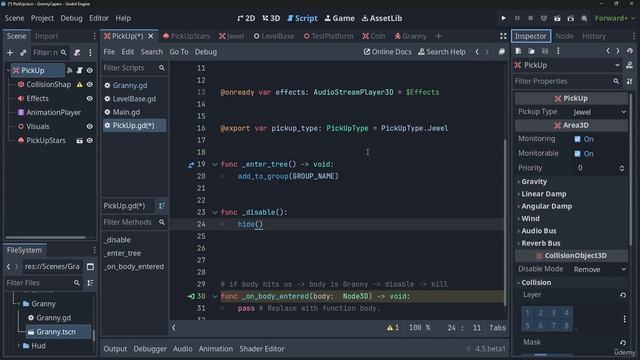Viewport: 640px width, 360px height.
Task: Run the current scene with clapper icon
Action: point(557,18)
